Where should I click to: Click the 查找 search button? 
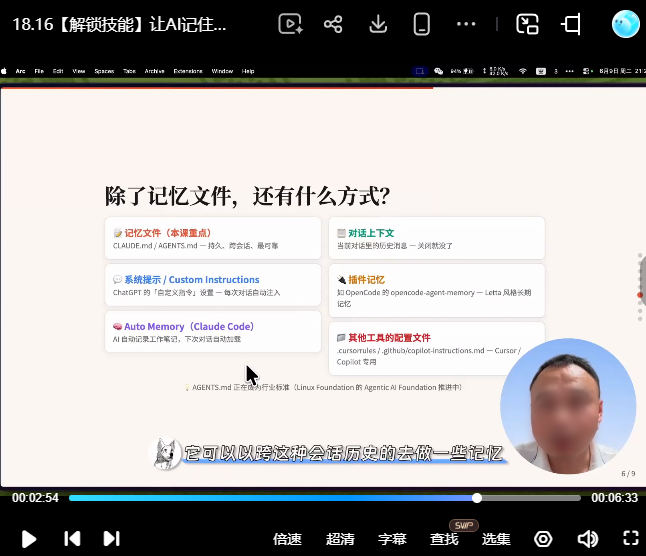(444, 539)
